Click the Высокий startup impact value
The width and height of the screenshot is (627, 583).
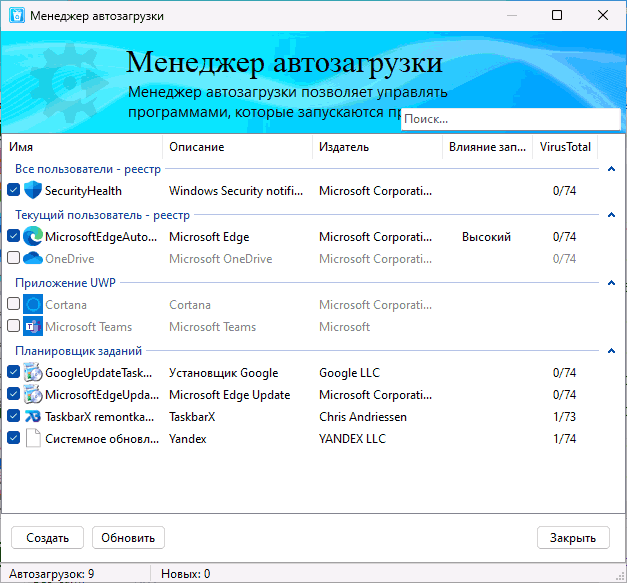point(486,237)
